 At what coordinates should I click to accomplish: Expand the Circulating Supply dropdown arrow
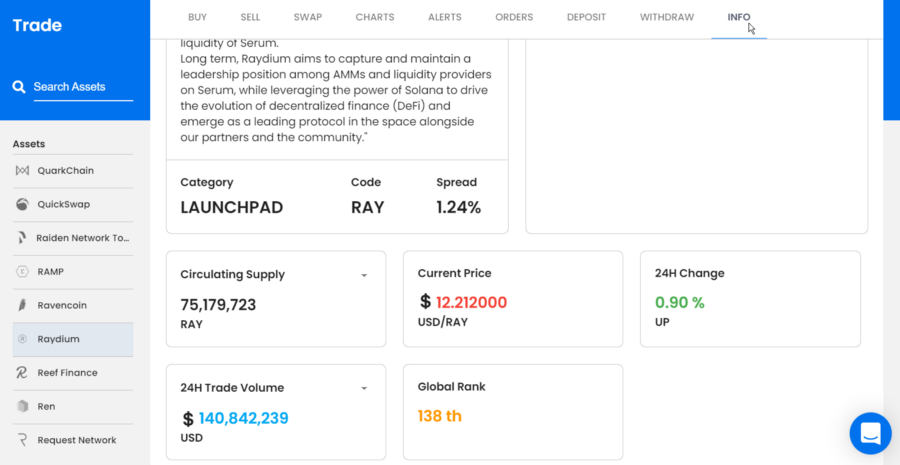(x=364, y=275)
